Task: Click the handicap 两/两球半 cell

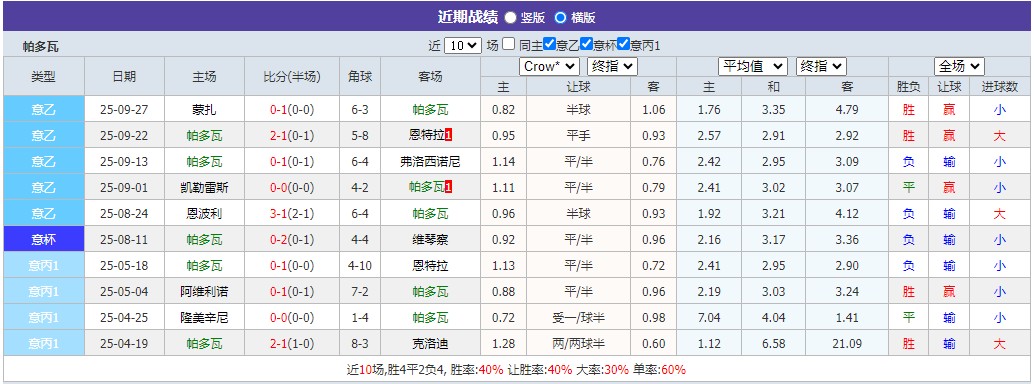Action: pyautogui.click(x=578, y=344)
